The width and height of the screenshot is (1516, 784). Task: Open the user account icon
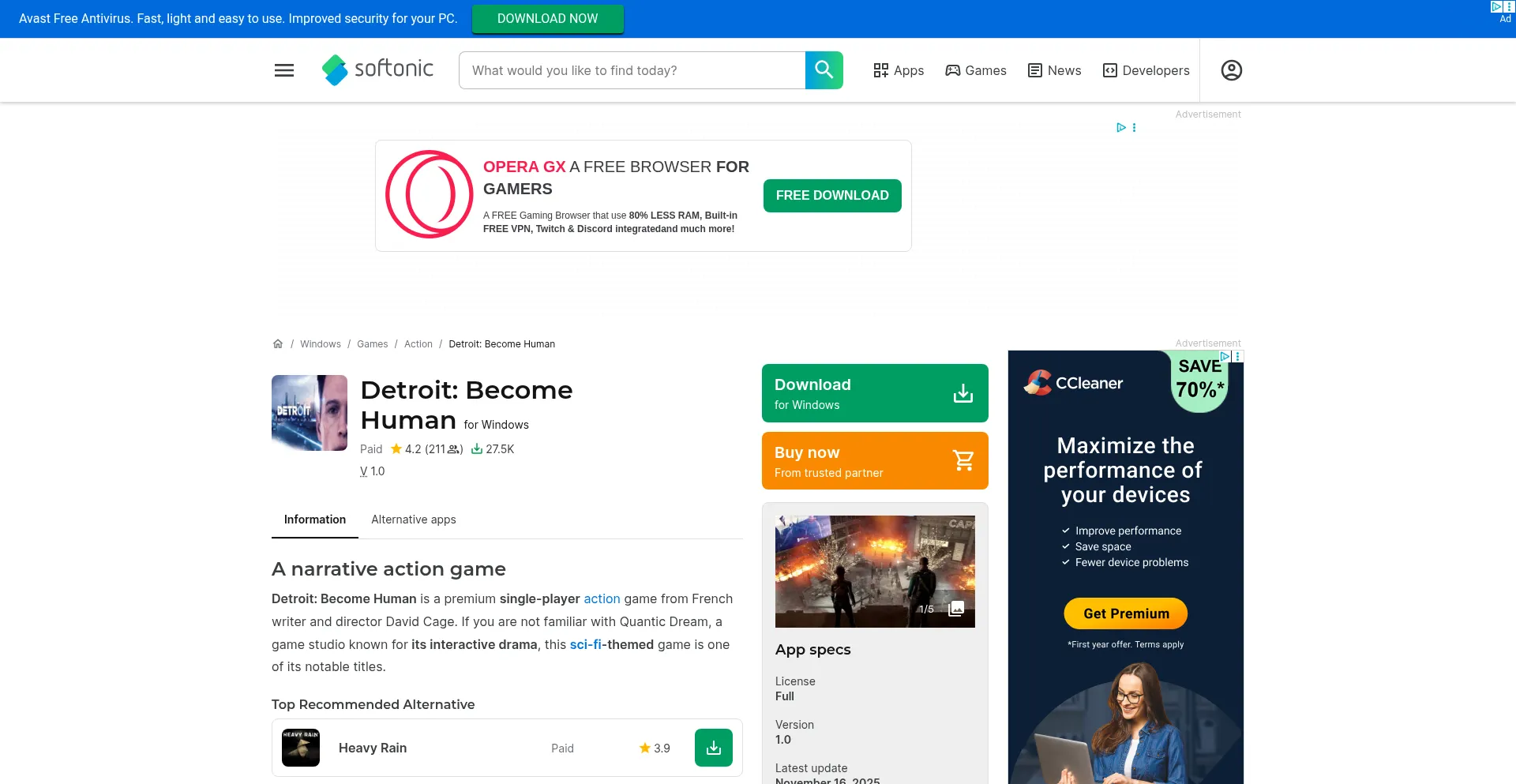pyautogui.click(x=1231, y=70)
